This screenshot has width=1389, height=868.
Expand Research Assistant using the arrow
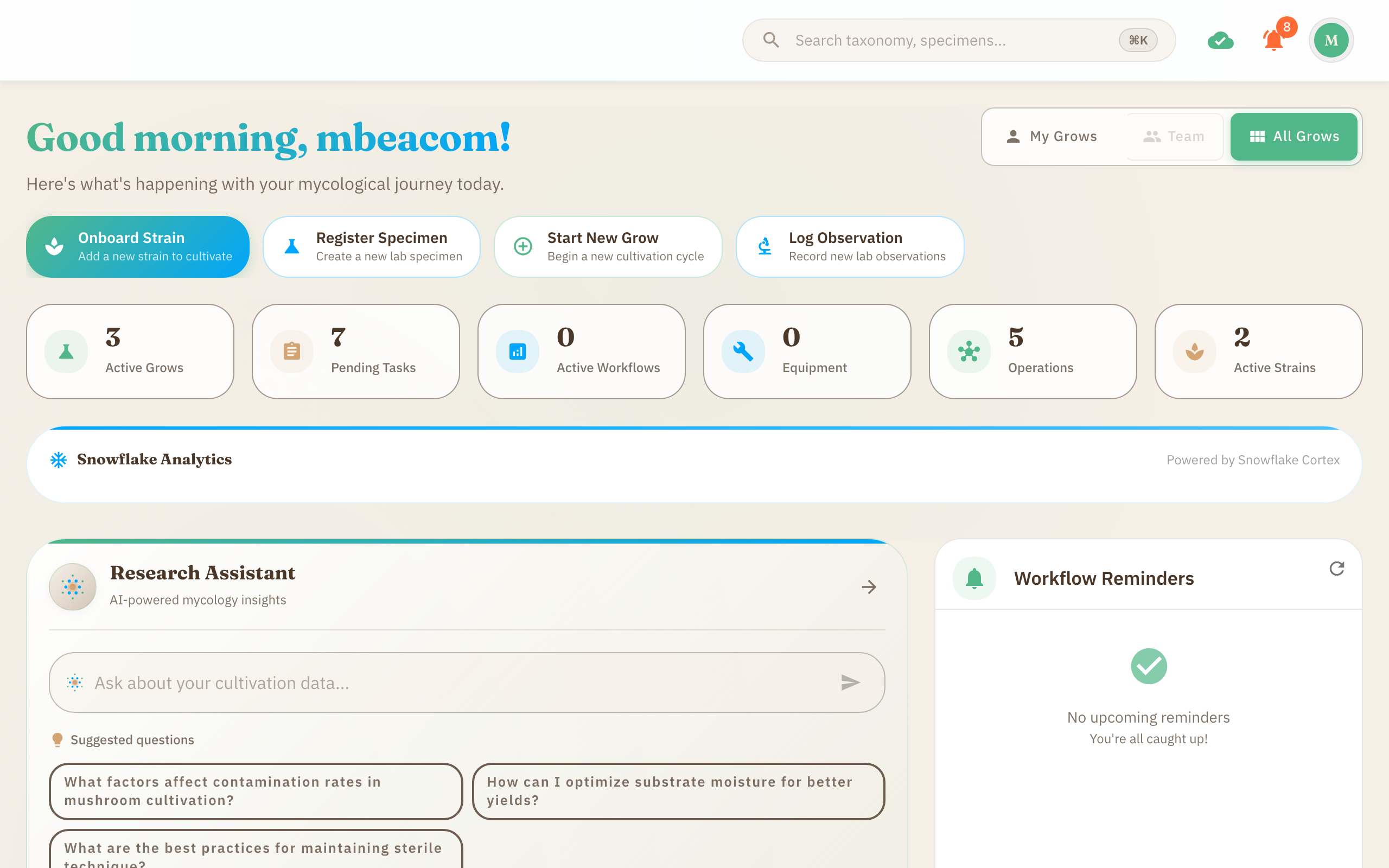869,586
